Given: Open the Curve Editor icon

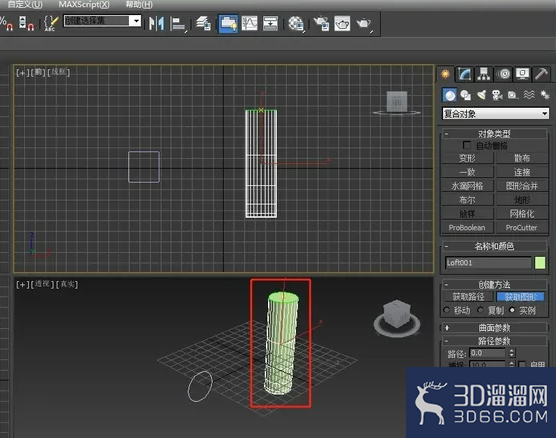Looking at the screenshot, I should coord(249,24).
